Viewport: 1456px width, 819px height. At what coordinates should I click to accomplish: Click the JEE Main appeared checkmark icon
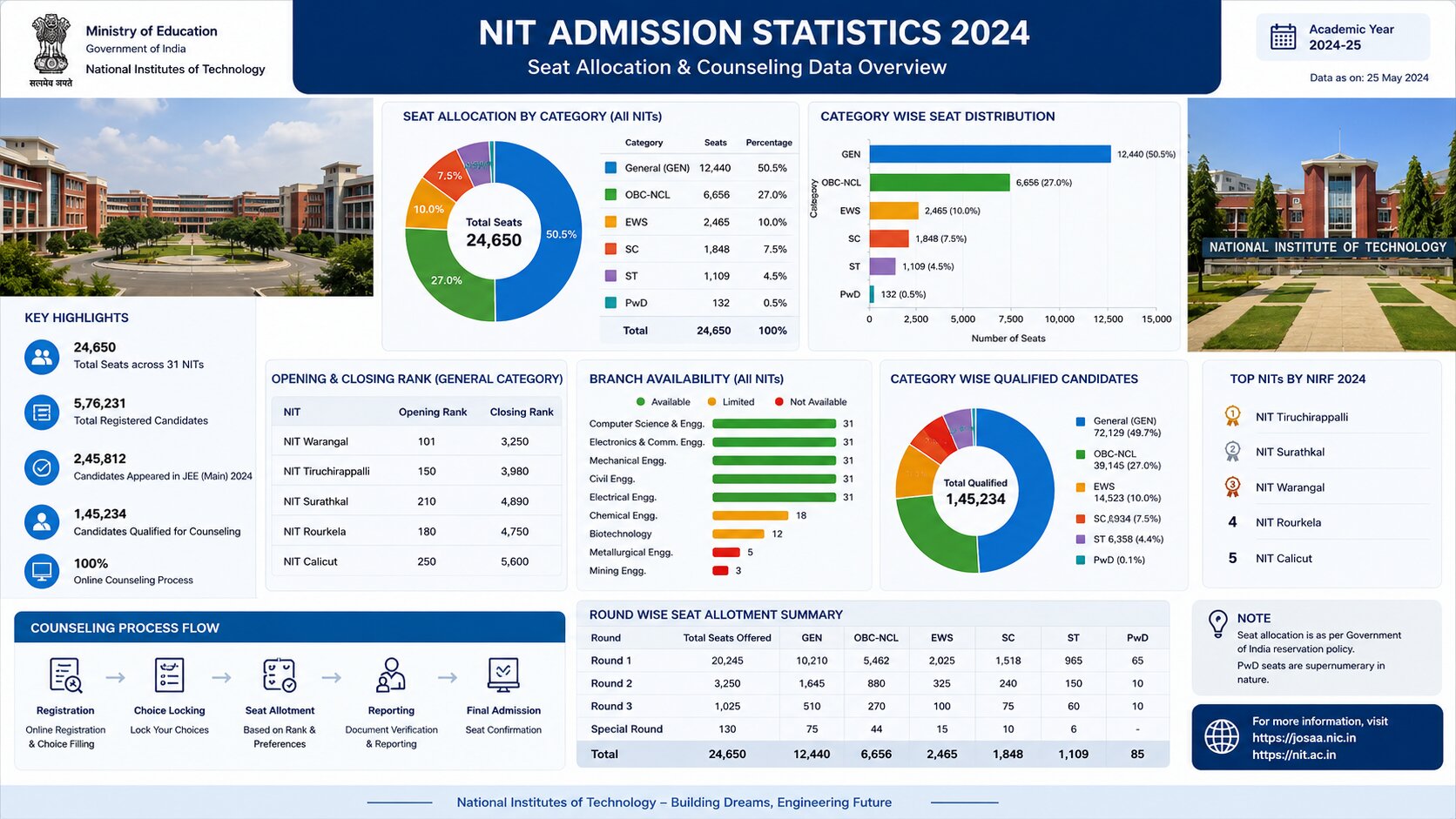coord(42,467)
